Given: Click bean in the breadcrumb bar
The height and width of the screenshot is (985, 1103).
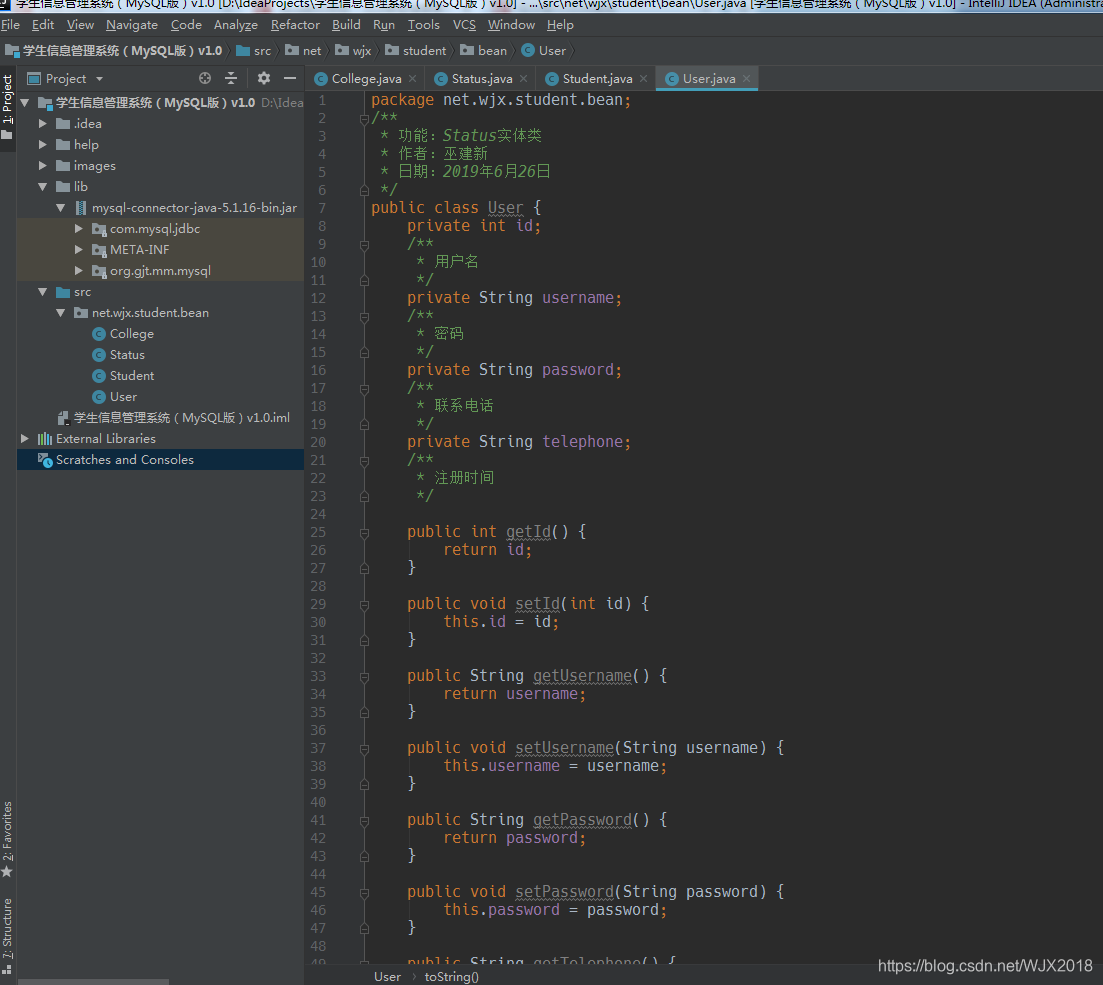Looking at the screenshot, I should tap(483, 51).
